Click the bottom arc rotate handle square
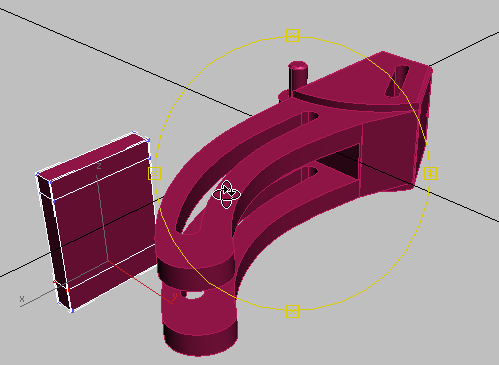This screenshot has height=365, width=499. pyautogui.click(x=292, y=312)
